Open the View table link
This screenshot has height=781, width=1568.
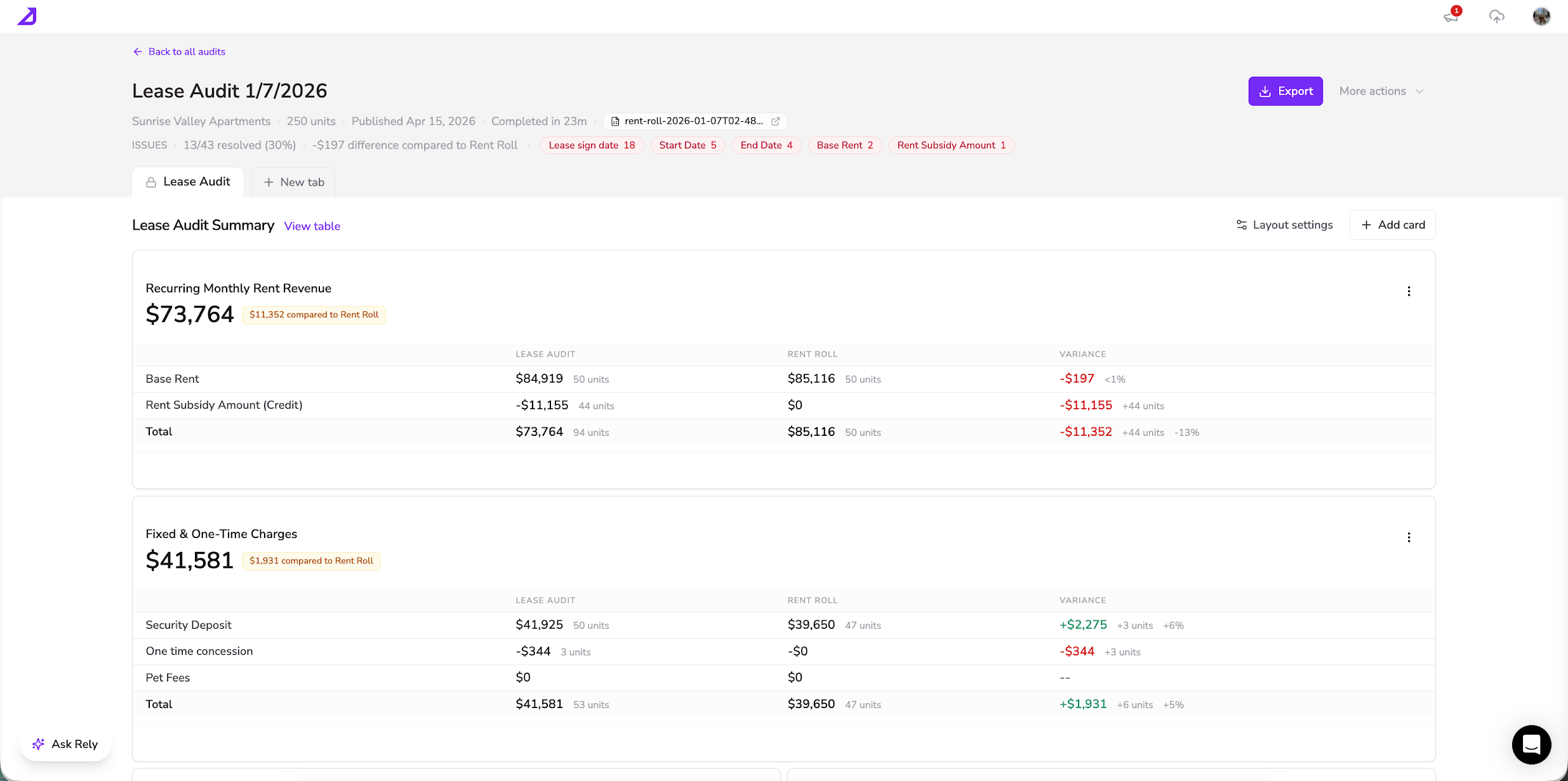click(312, 226)
